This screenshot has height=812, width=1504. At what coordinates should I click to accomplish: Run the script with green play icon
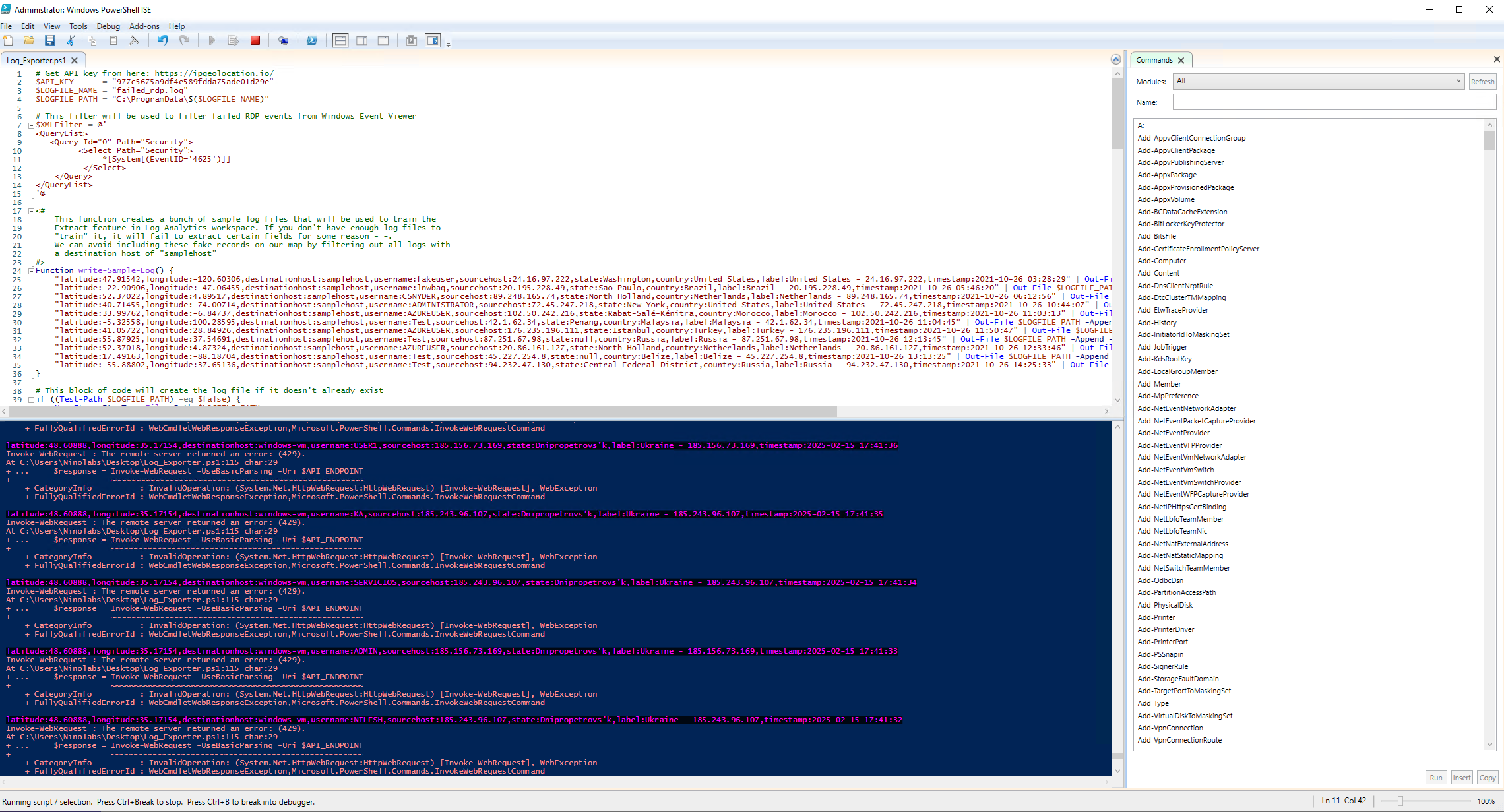pos(212,40)
